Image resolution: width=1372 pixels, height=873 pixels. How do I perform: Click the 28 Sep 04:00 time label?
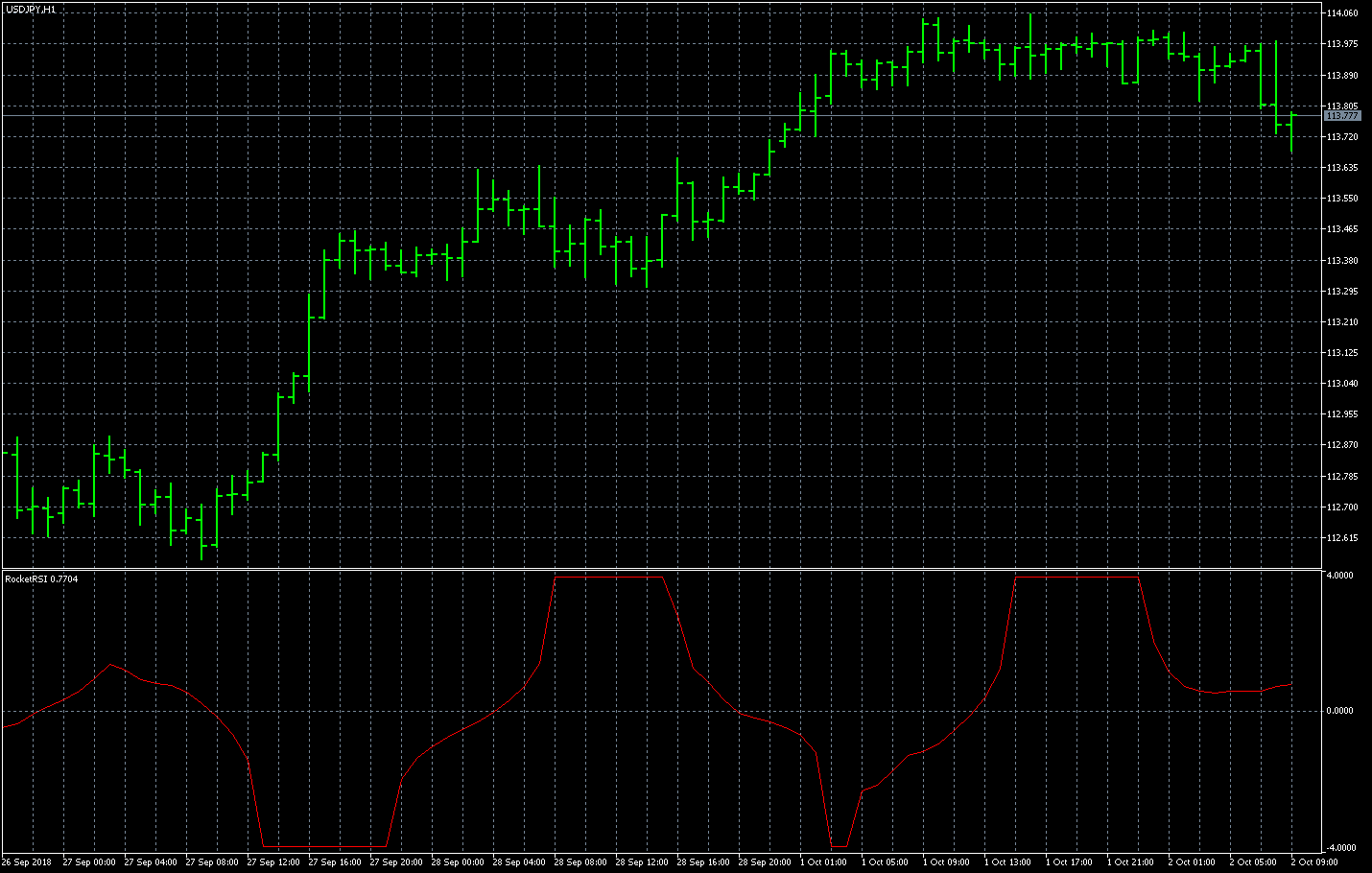pos(519,862)
